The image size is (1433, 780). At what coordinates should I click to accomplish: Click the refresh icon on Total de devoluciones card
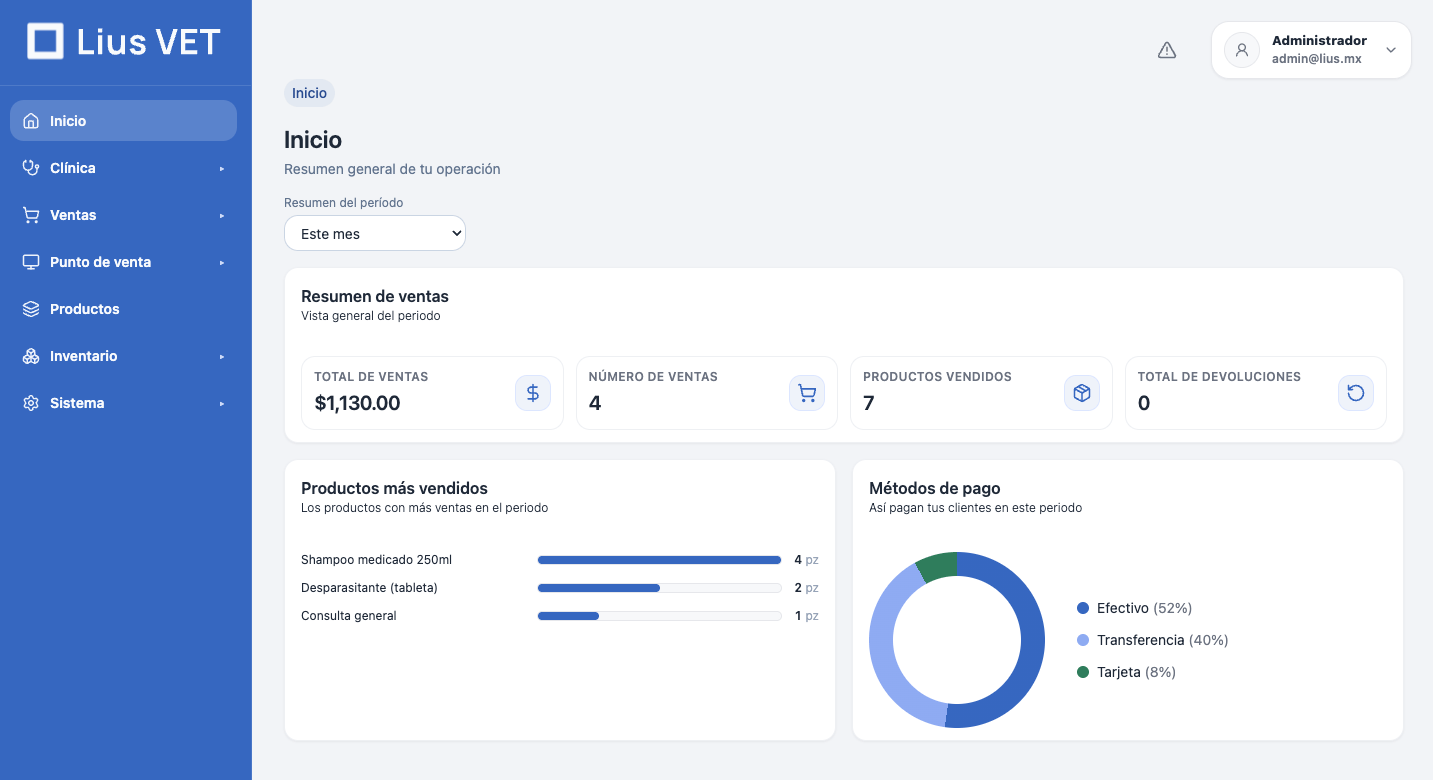click(x=1355, y=393)
